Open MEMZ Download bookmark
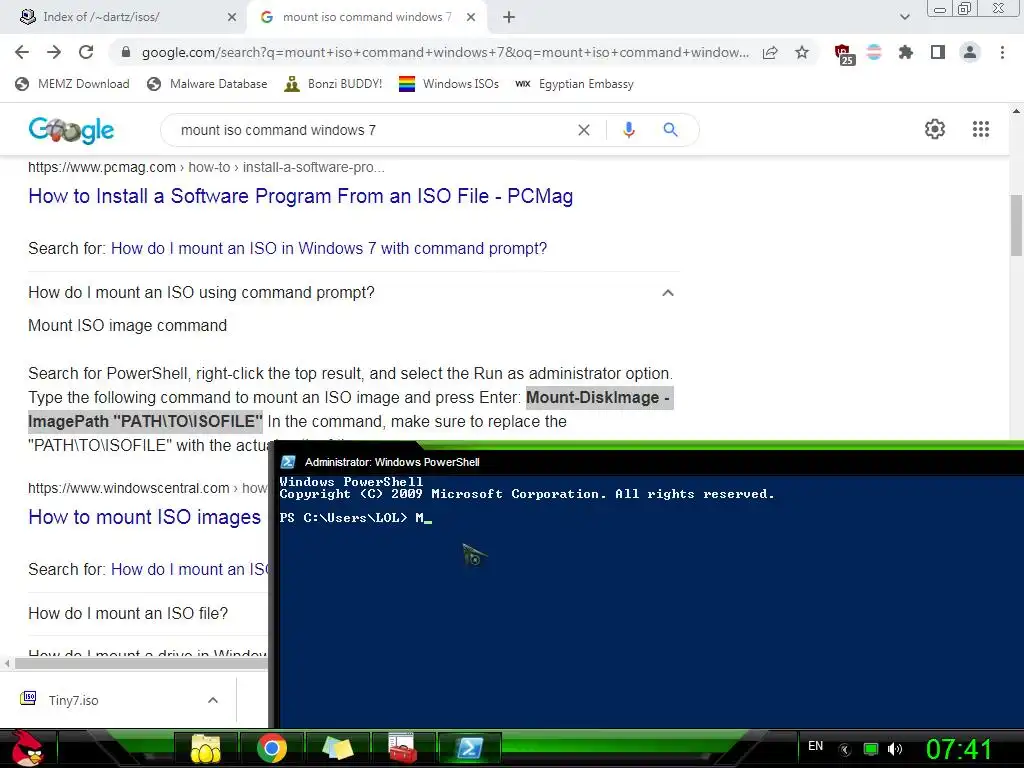The height and width of the screenshot is (768, 1024). (72, 84)
